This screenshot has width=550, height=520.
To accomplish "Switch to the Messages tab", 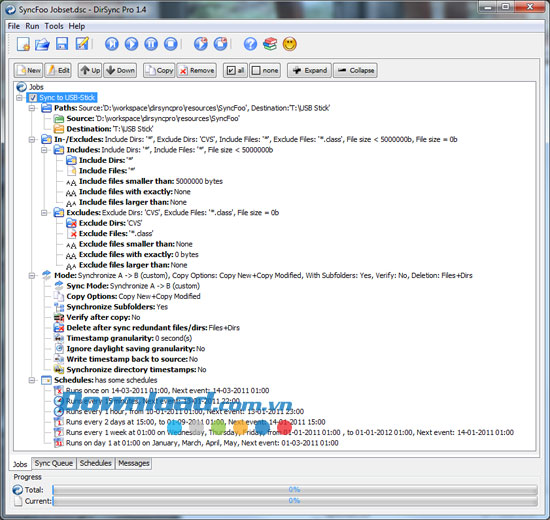I will 134,463.
